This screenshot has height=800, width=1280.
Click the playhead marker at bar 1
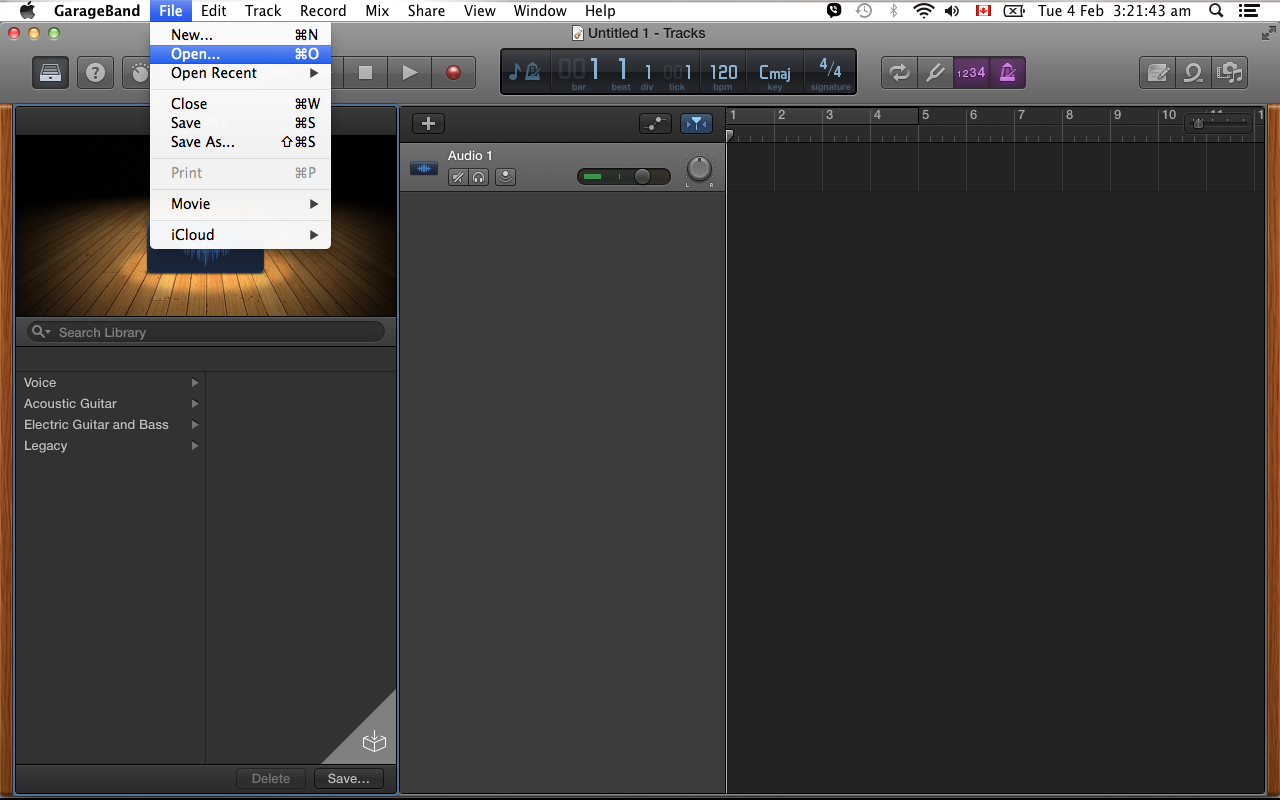point(730,135)
